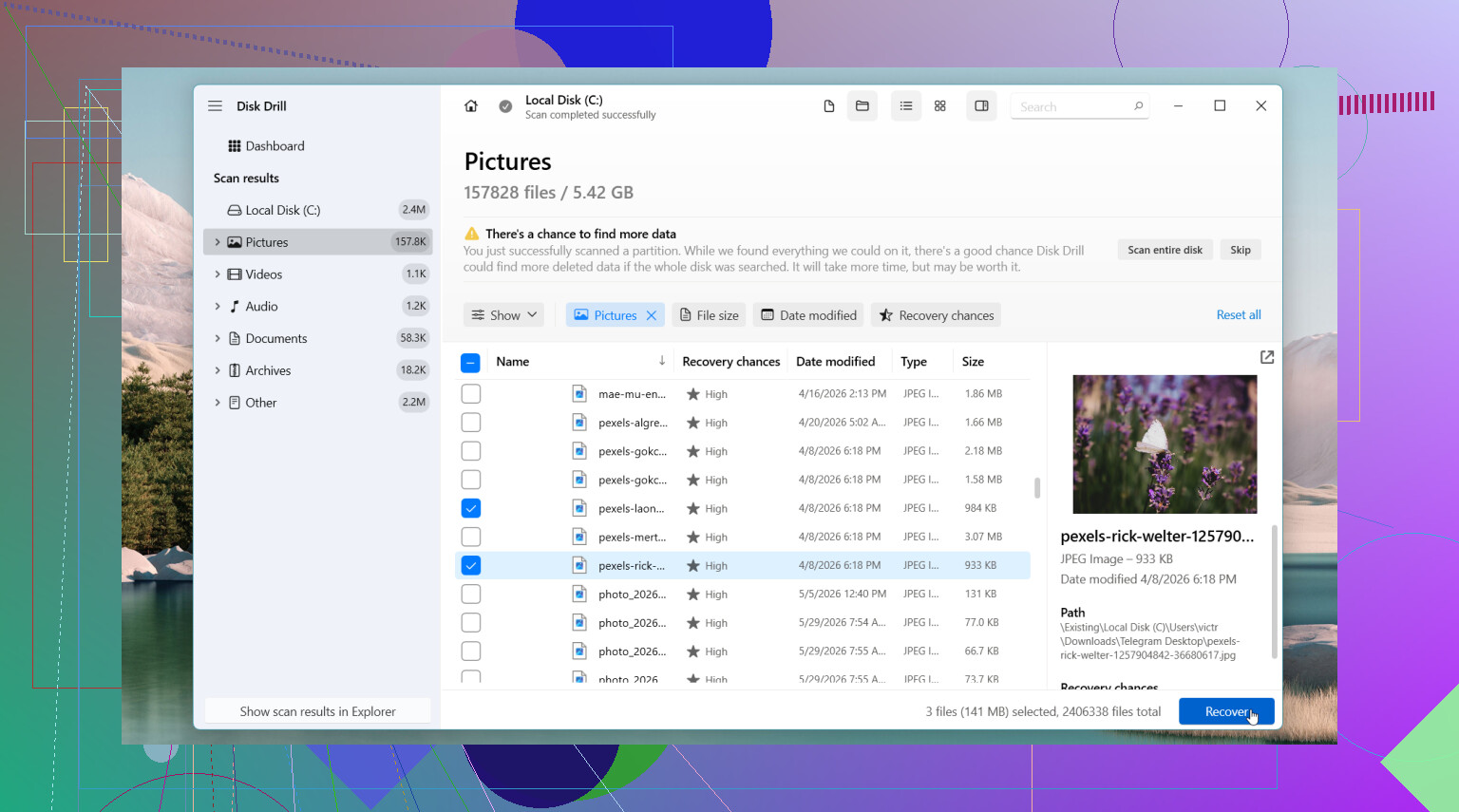
Task: Expand the Audio tree node
Action: (218, 306)
